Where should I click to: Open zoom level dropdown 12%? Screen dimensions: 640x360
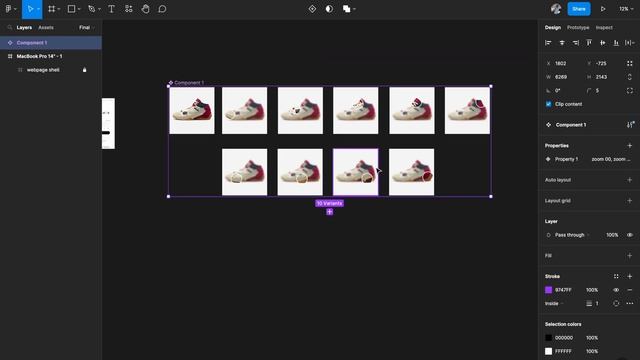[x=626, y=9]
